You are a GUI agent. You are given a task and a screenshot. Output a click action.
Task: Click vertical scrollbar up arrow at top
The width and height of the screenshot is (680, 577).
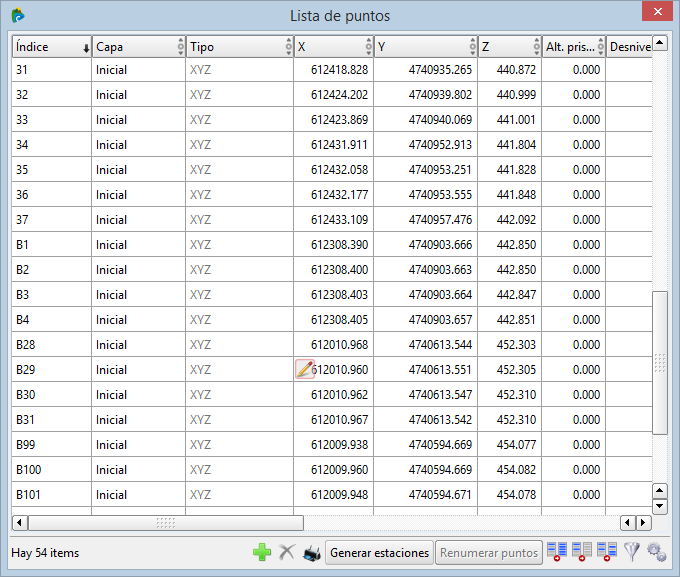tap(660, 43)
